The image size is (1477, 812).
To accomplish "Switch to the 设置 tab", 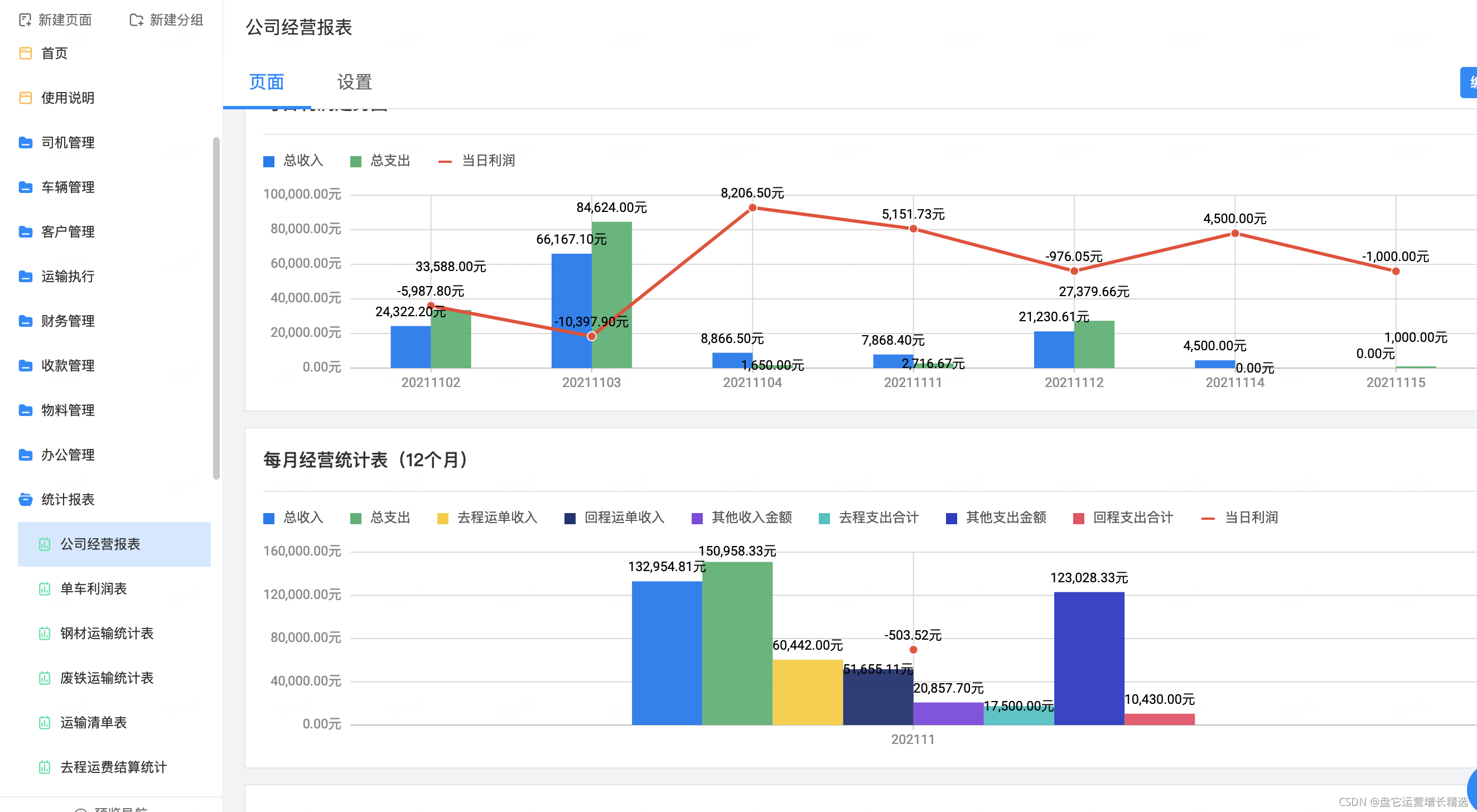I will [354, 83].
